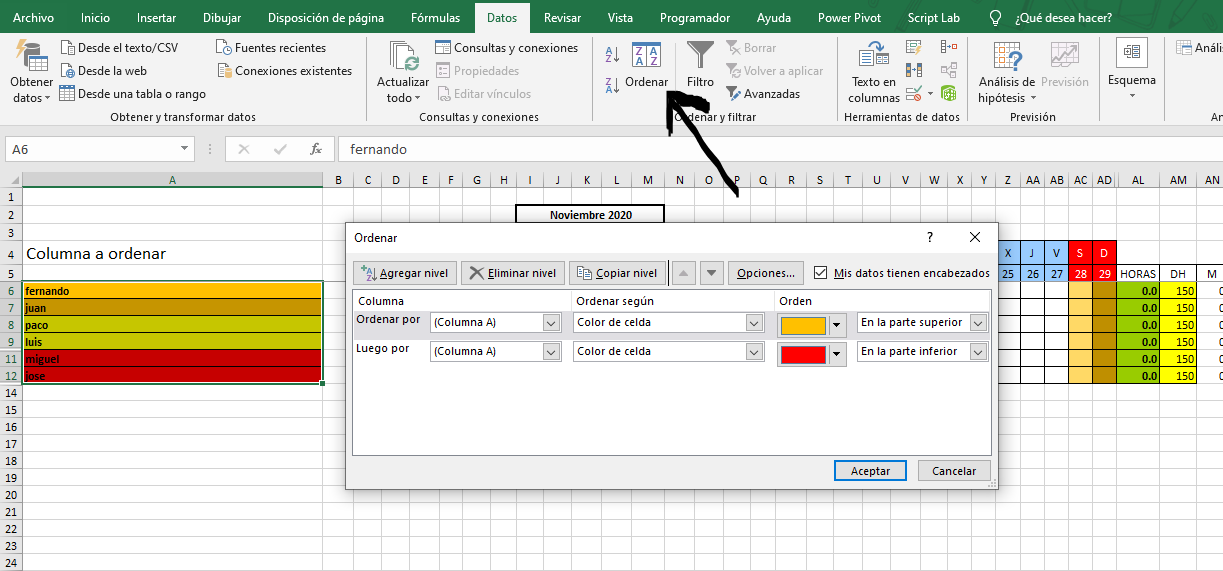Screen dimensions: 1223x571
Task: Open the Power Pivot data model icon
Action: [x=949, y=94]
